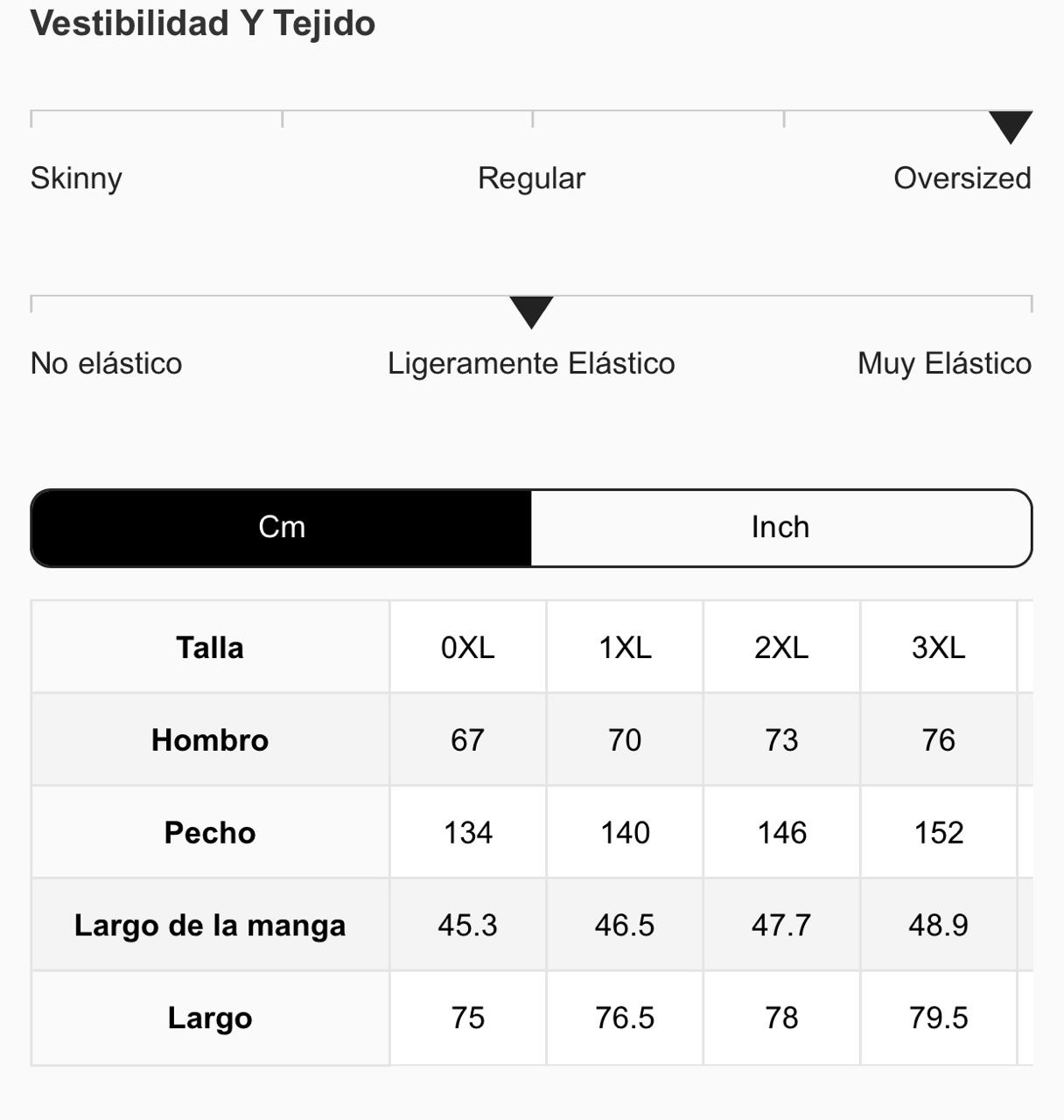Click the Pecho row label

(210, 833)
